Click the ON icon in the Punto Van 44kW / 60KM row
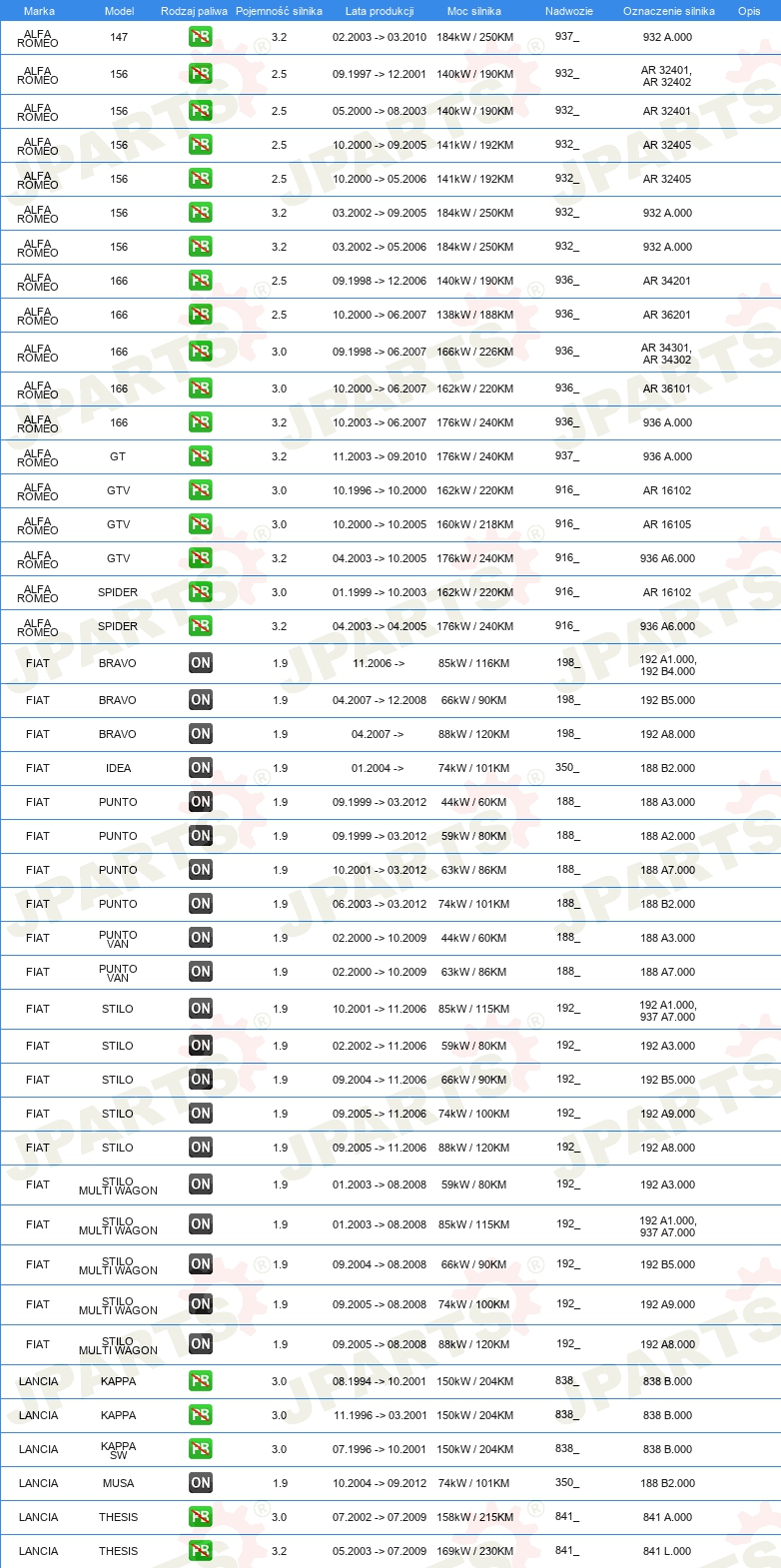 (x=201, y=938)
